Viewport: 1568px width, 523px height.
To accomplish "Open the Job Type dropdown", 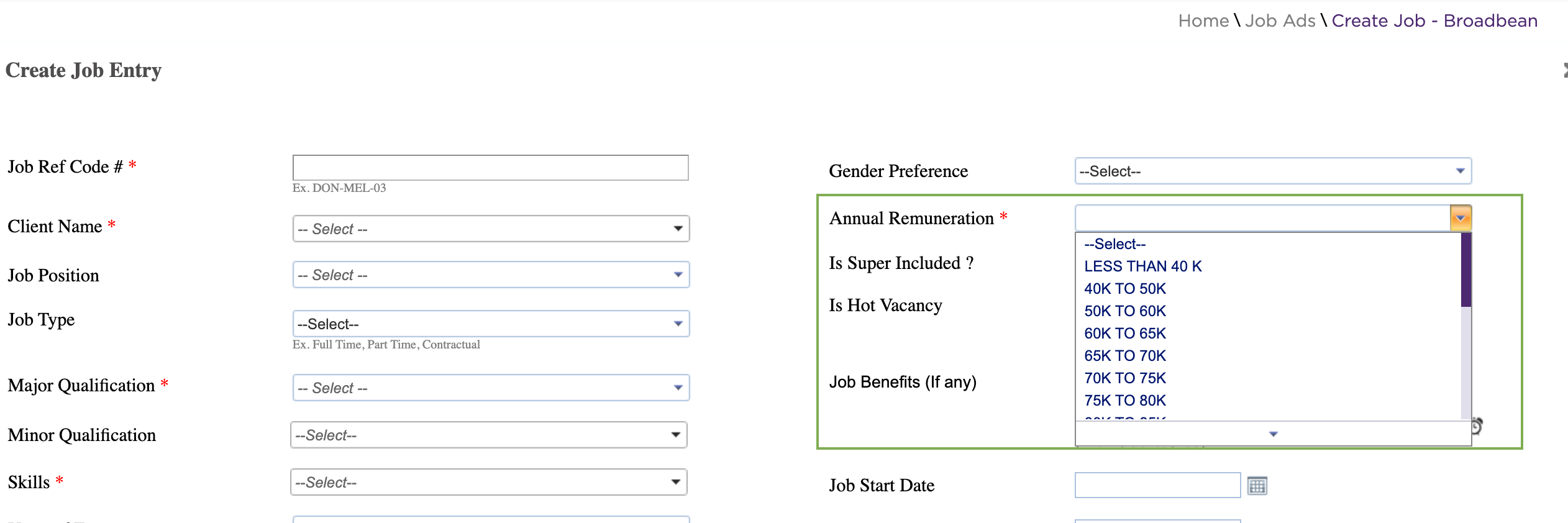I will (x=491, y=324).
